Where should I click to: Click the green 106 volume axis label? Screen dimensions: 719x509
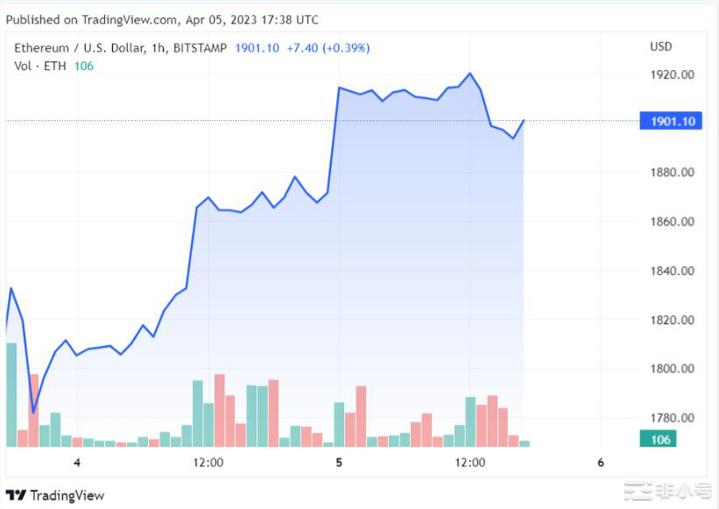click(x=661, y=439)
